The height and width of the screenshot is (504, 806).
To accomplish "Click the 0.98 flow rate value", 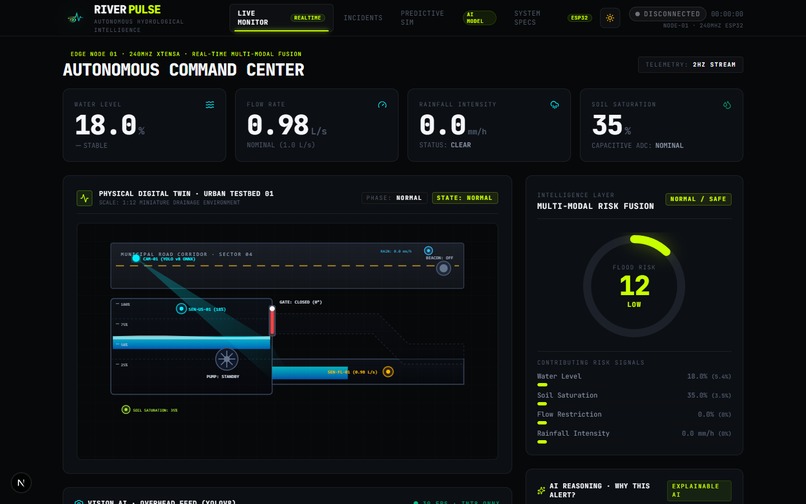I will pos(278,125).
